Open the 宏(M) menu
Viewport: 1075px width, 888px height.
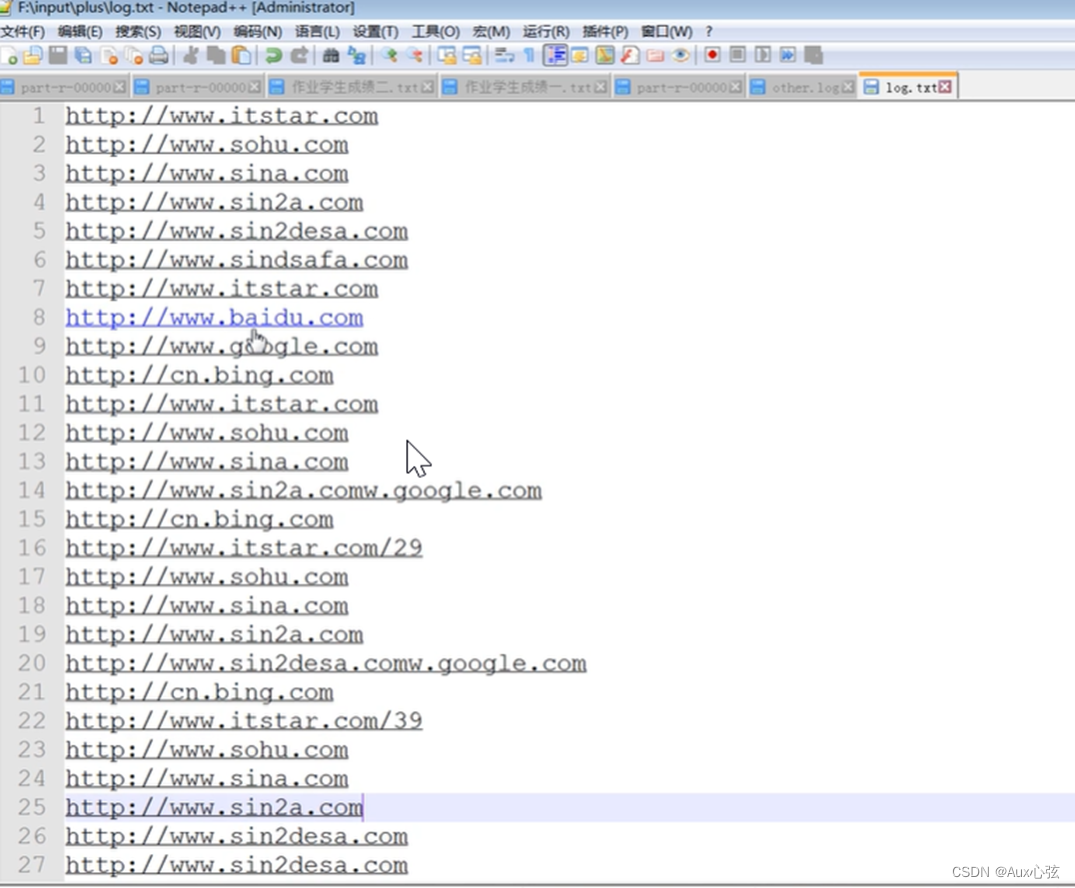pyautogui.click(x=490, y=31)
